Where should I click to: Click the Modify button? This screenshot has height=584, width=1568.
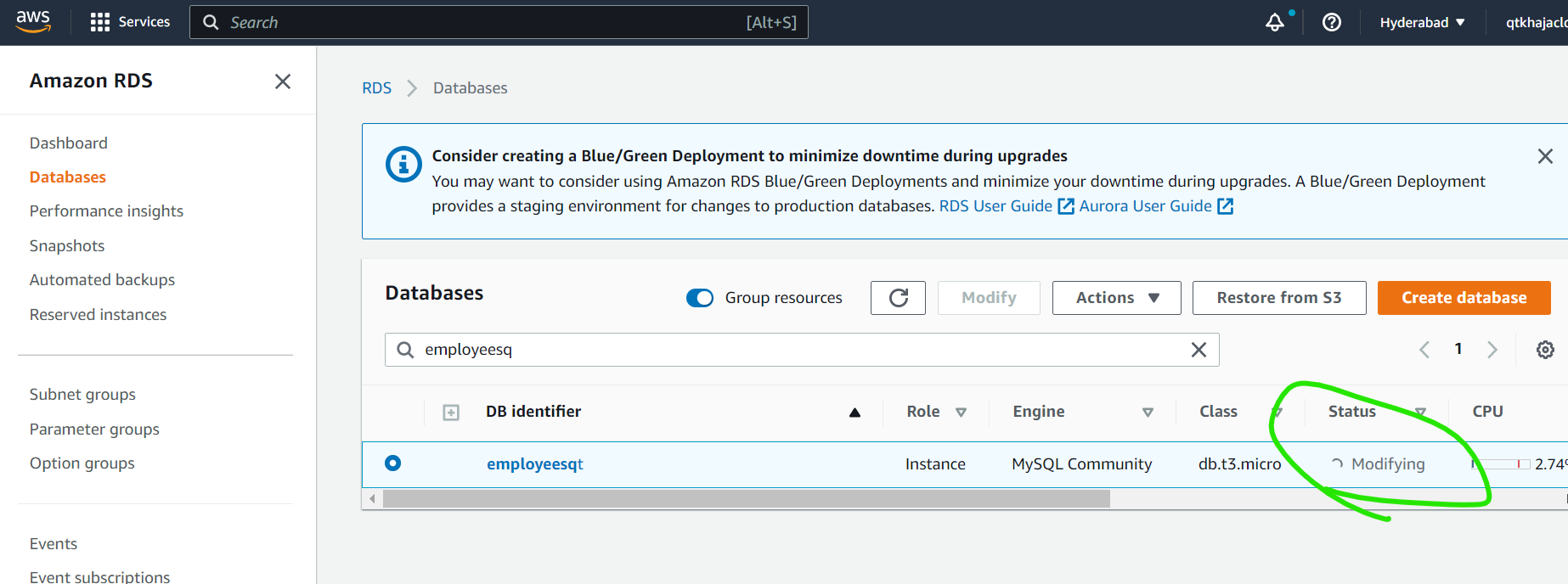coord(989,298)
